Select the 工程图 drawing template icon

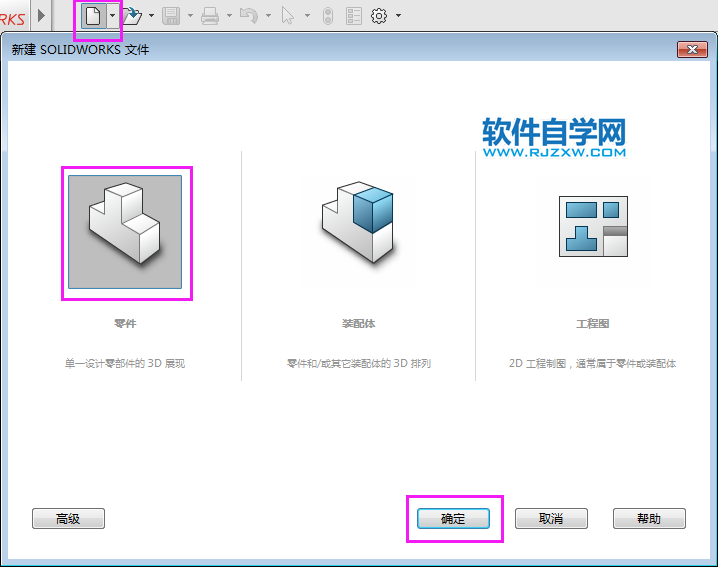tap(593, 226)
